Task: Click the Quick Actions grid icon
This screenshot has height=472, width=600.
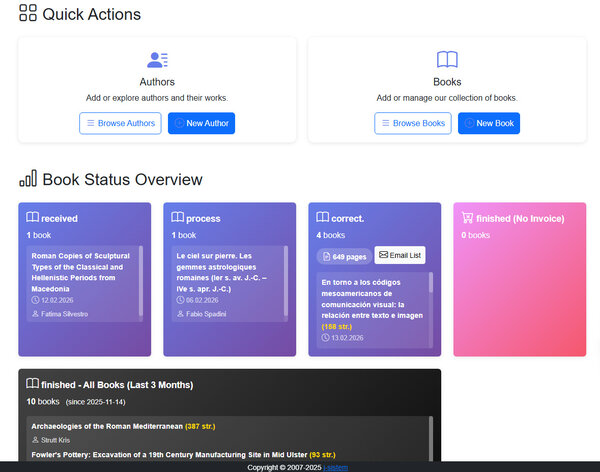Action: pyautogui.click(x=28, y=14)
